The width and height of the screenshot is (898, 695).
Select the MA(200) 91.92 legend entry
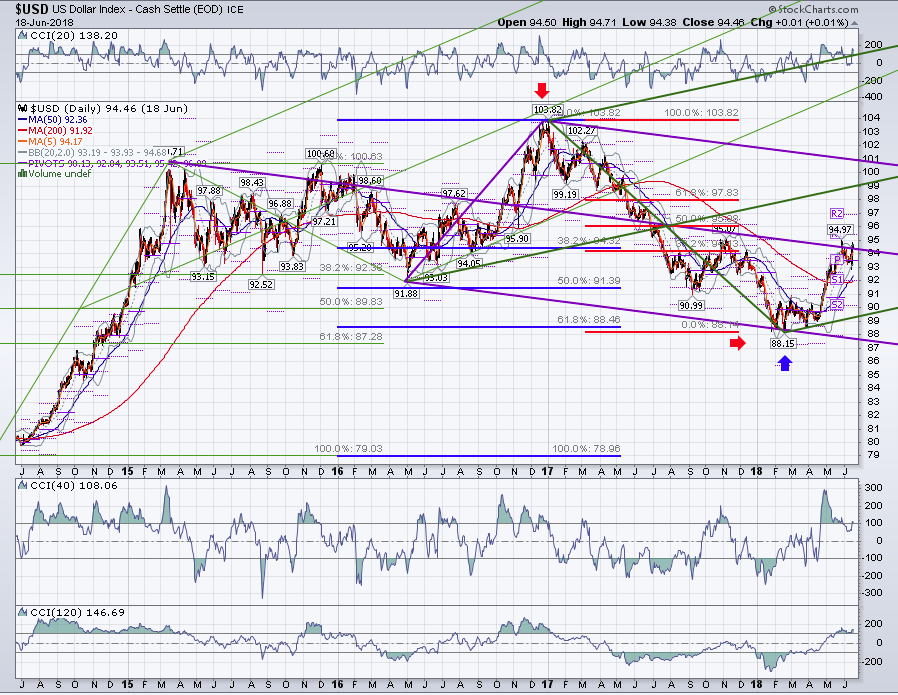[x=56, y=131]
